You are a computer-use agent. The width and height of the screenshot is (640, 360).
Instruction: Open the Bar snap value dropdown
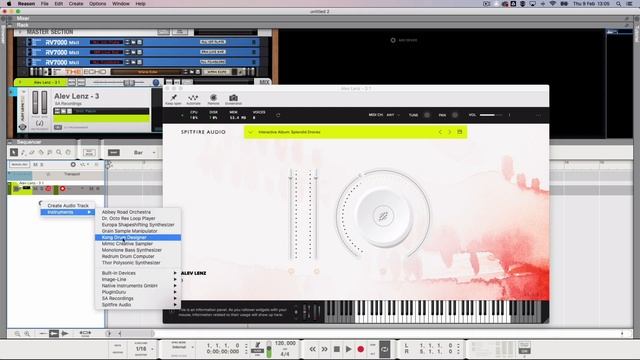coord(144,152)
